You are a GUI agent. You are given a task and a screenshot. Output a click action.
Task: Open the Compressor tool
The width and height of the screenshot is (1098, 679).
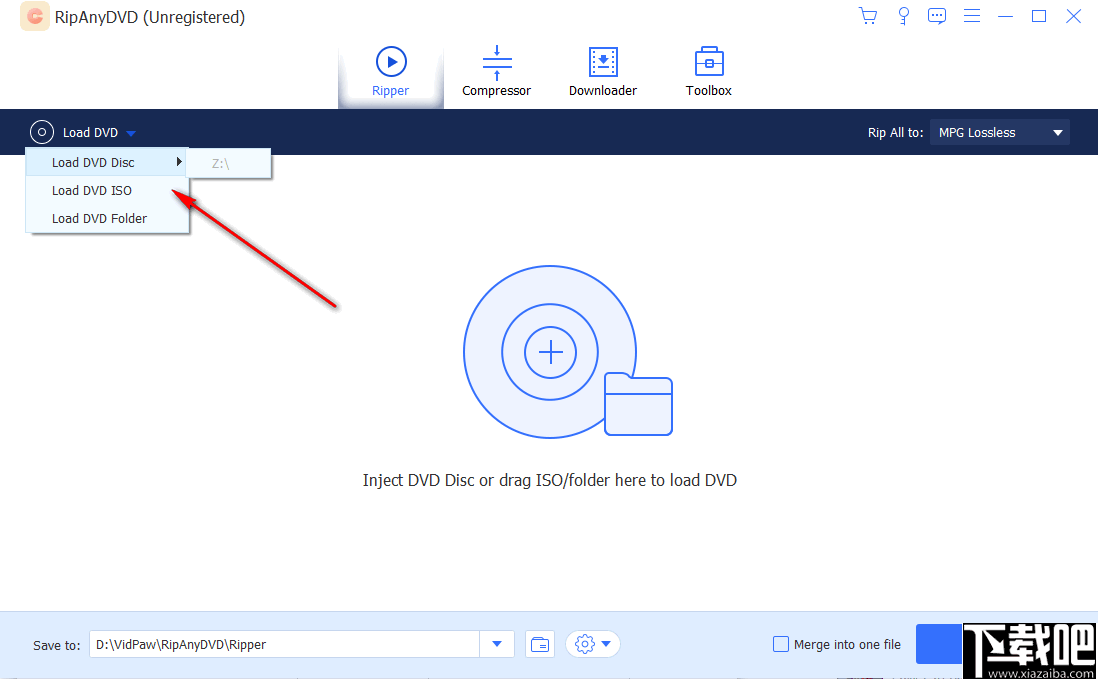[x=496, y=70]
